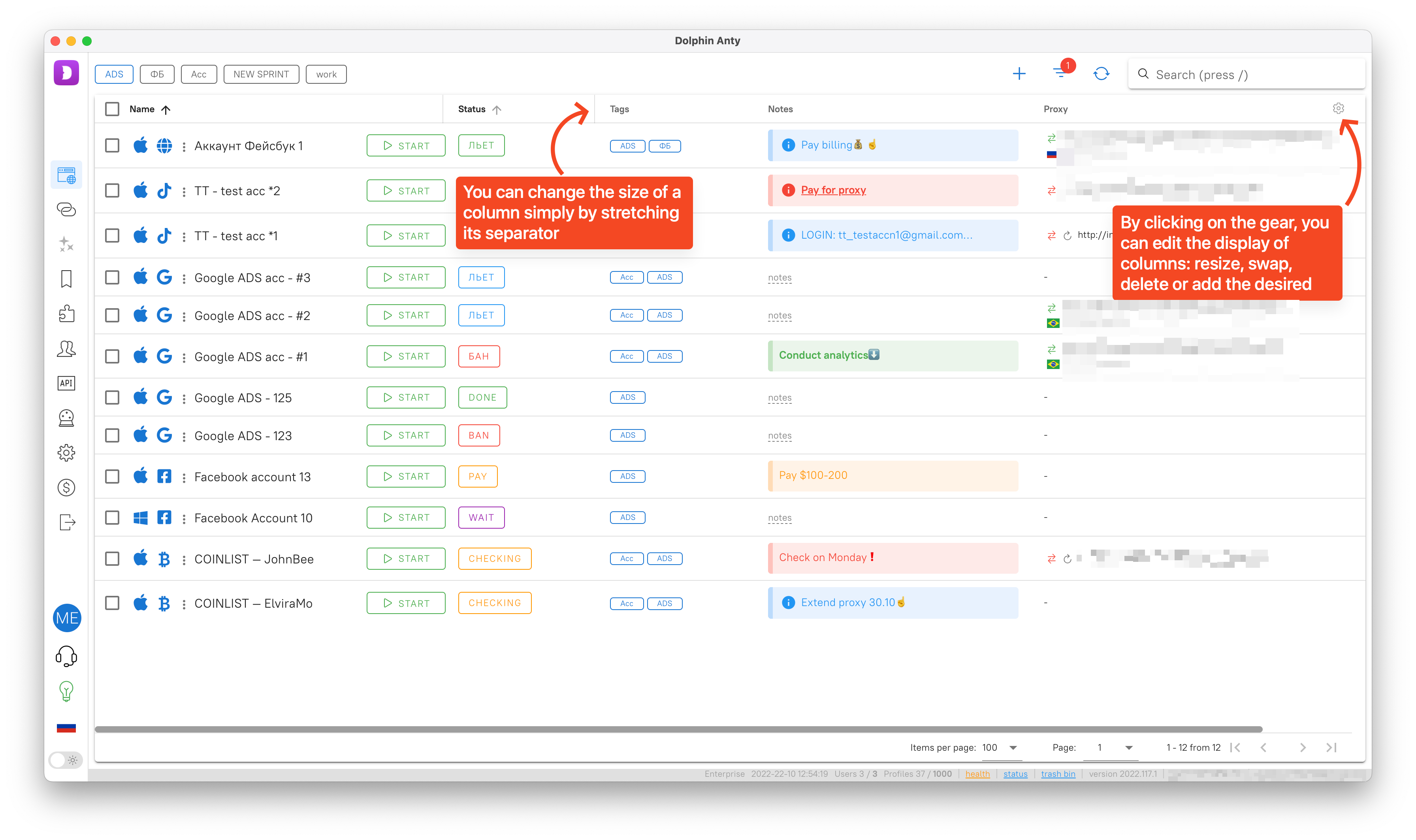
Task: Select the Acc tag filter tab
Action: [199, 74]
